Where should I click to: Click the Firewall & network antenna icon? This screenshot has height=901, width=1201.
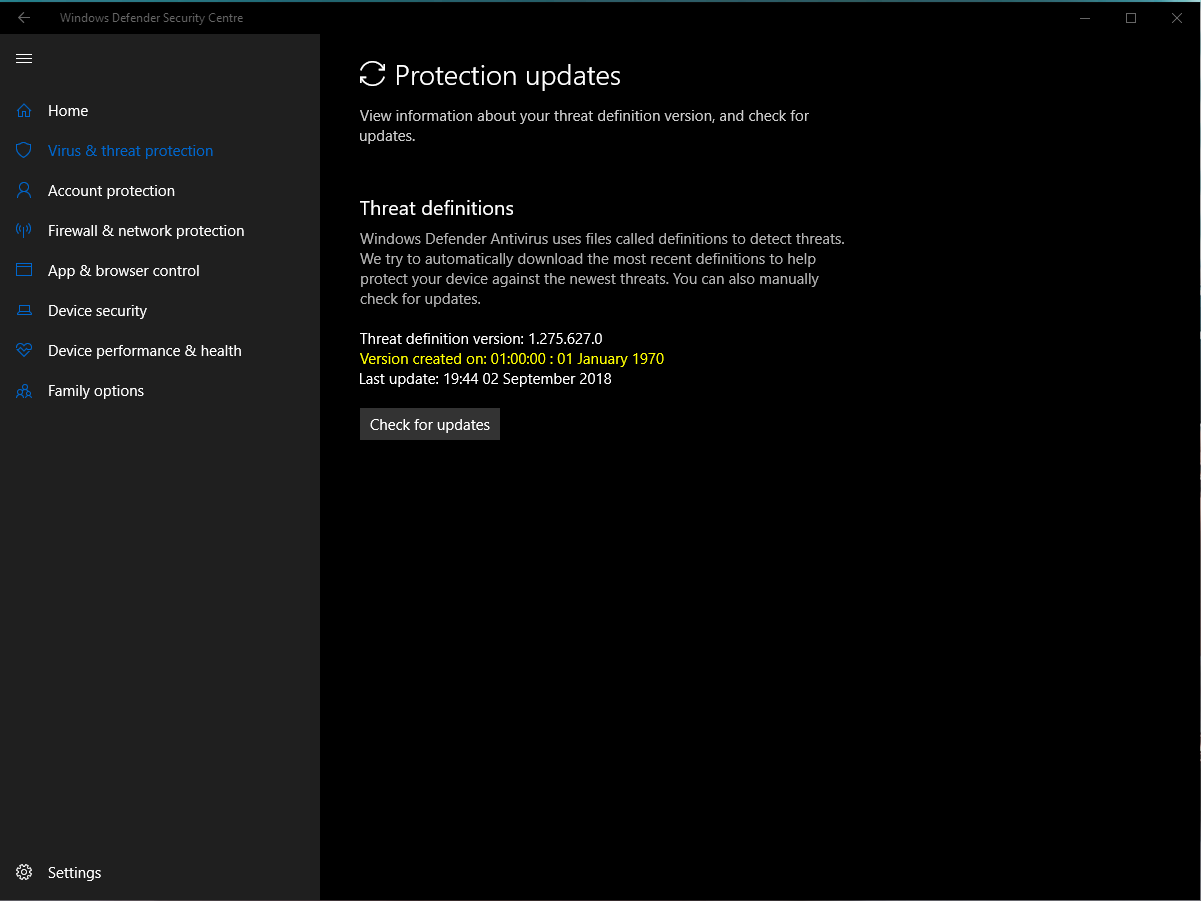pyautogui.click(x=24, y=231)
